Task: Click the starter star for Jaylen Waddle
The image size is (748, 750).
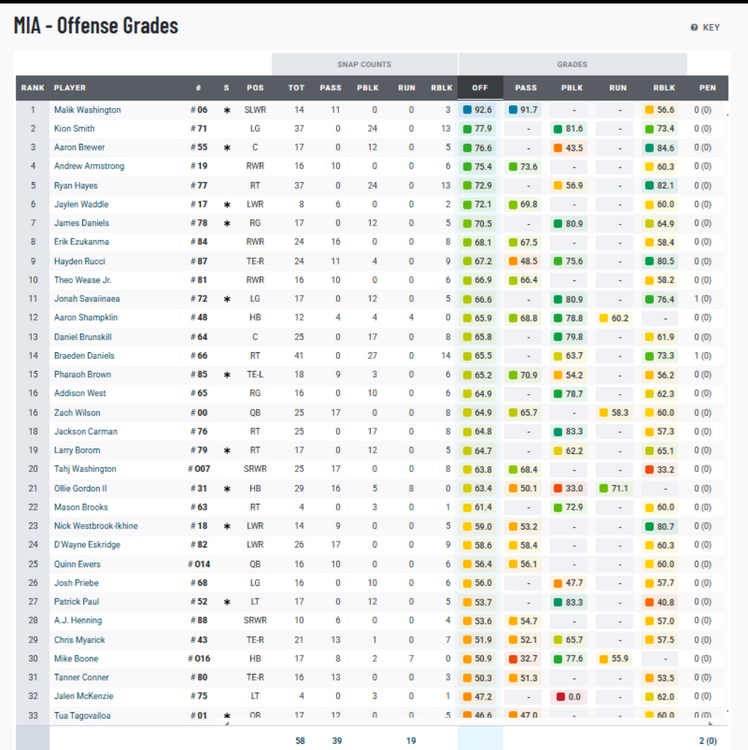Action: (x=227, y=204)
